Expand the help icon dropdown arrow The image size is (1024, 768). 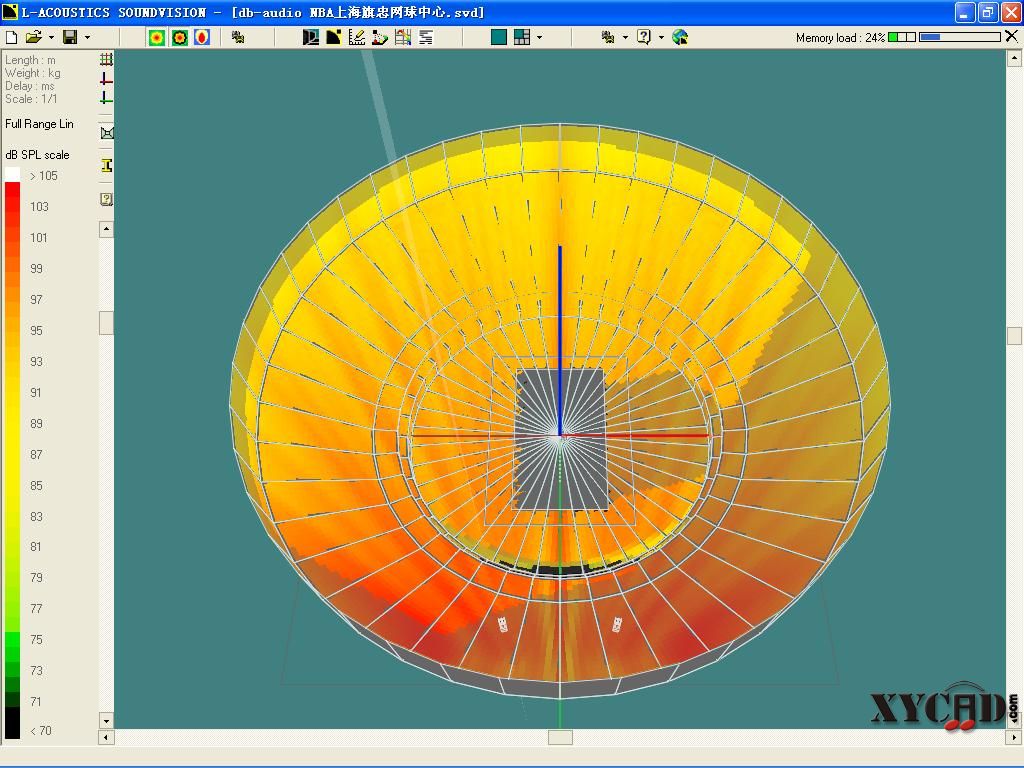pyautogui.click(x=662, y=38)
